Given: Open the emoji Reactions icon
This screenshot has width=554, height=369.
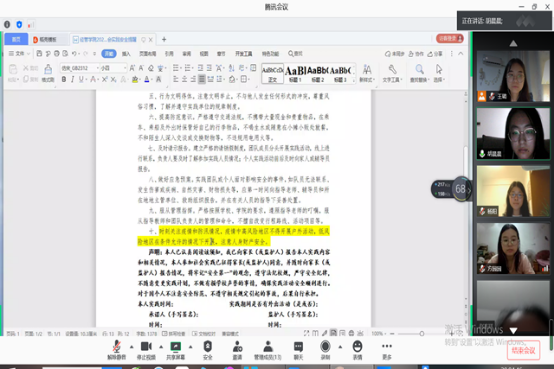Looking at the screenshot, I should pyautogui.click(x=358, y=350).
